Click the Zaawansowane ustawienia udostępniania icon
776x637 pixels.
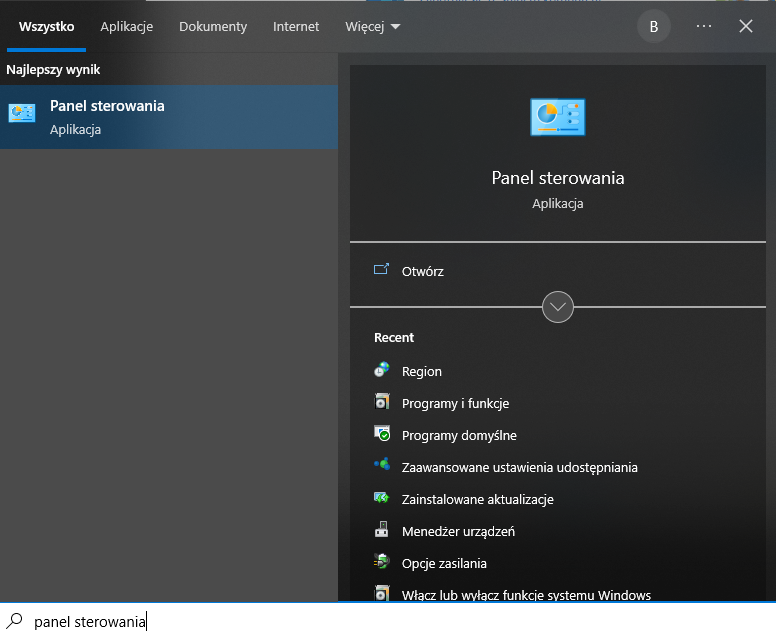click(381, 467)
